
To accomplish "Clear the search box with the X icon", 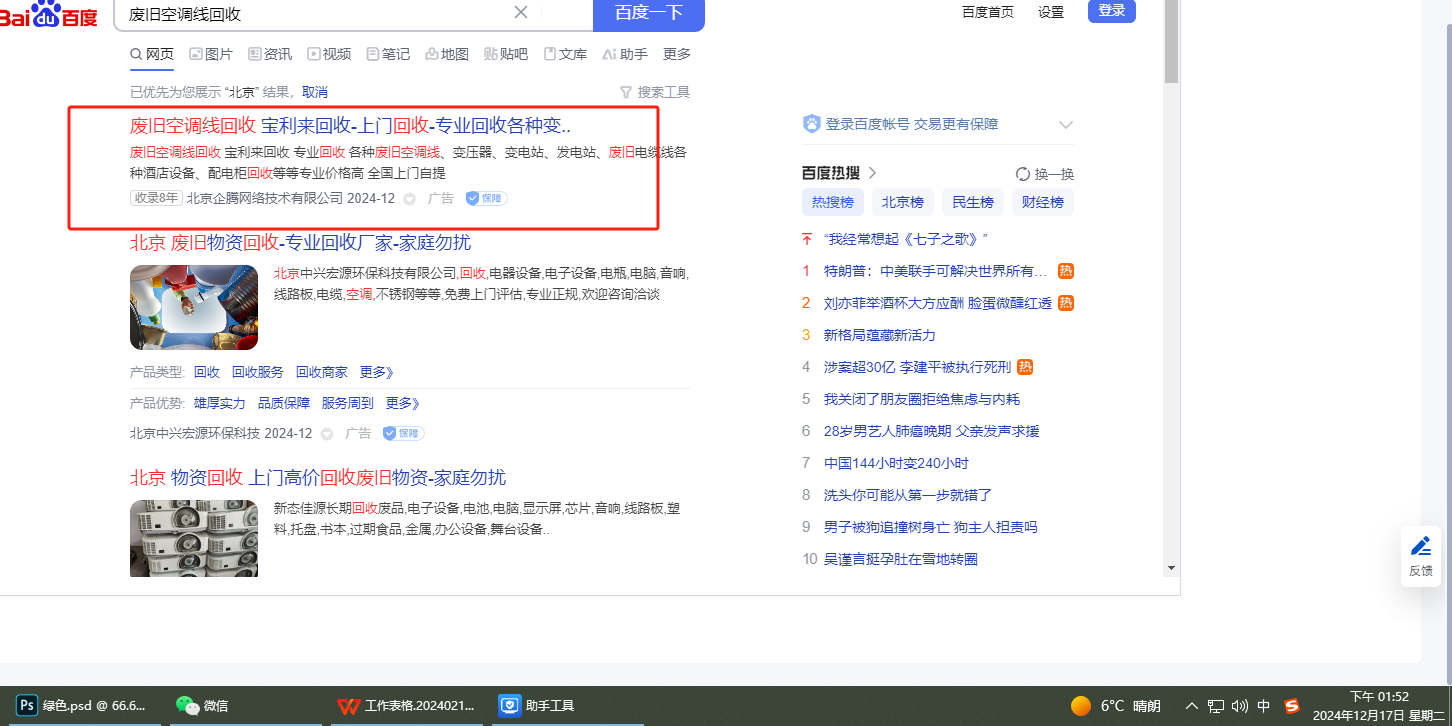I will [x=521, y=12].
